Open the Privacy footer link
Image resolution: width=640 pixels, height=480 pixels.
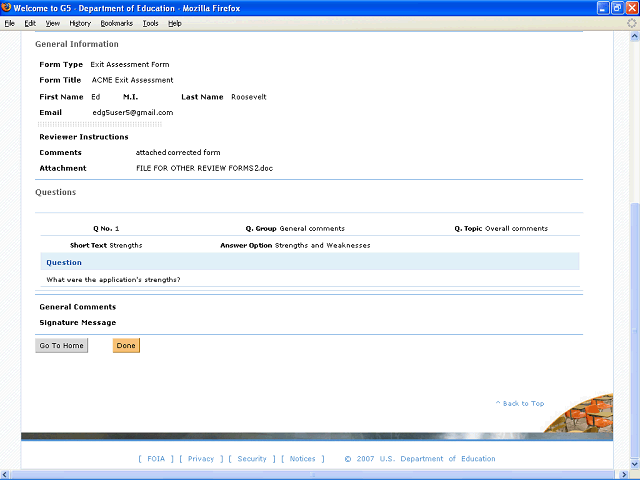(201, 459)
